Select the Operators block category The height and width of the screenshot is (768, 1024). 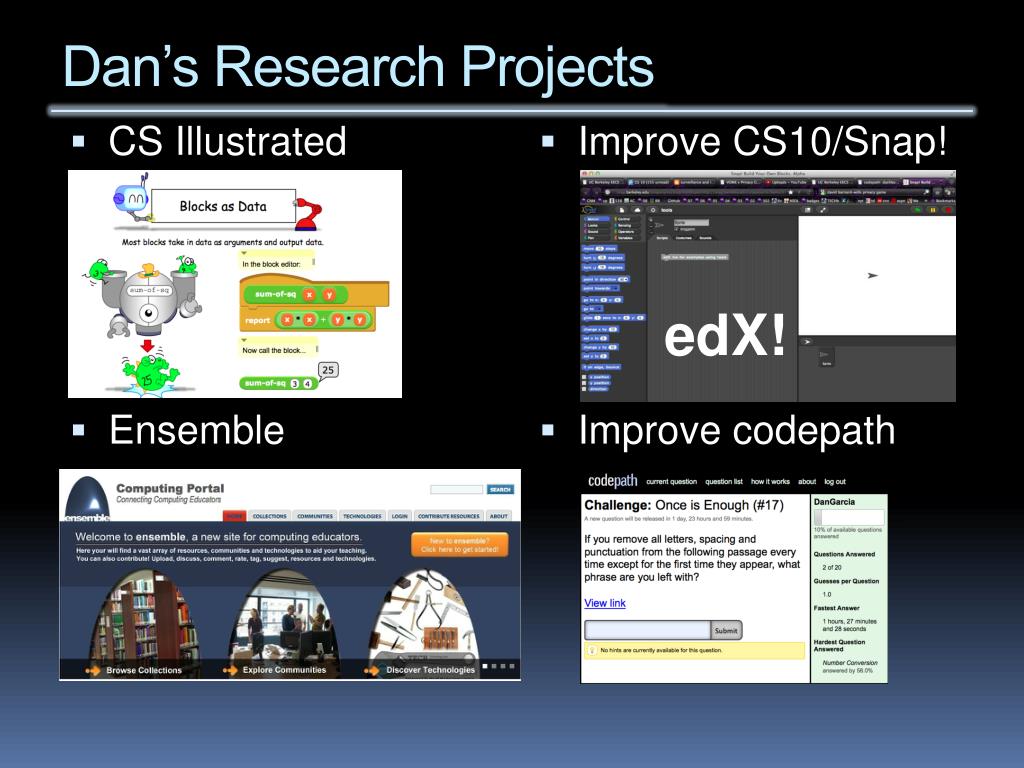click(x=627, y=231)
